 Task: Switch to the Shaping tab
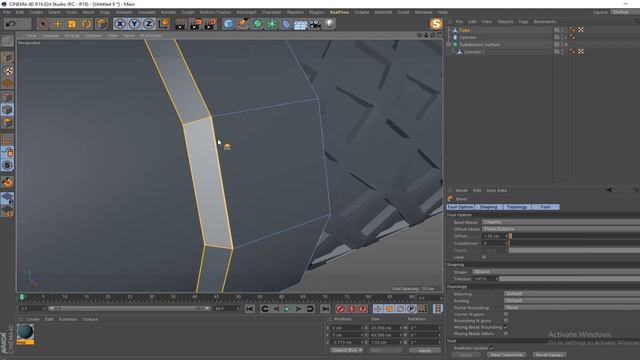coord(489,207)
